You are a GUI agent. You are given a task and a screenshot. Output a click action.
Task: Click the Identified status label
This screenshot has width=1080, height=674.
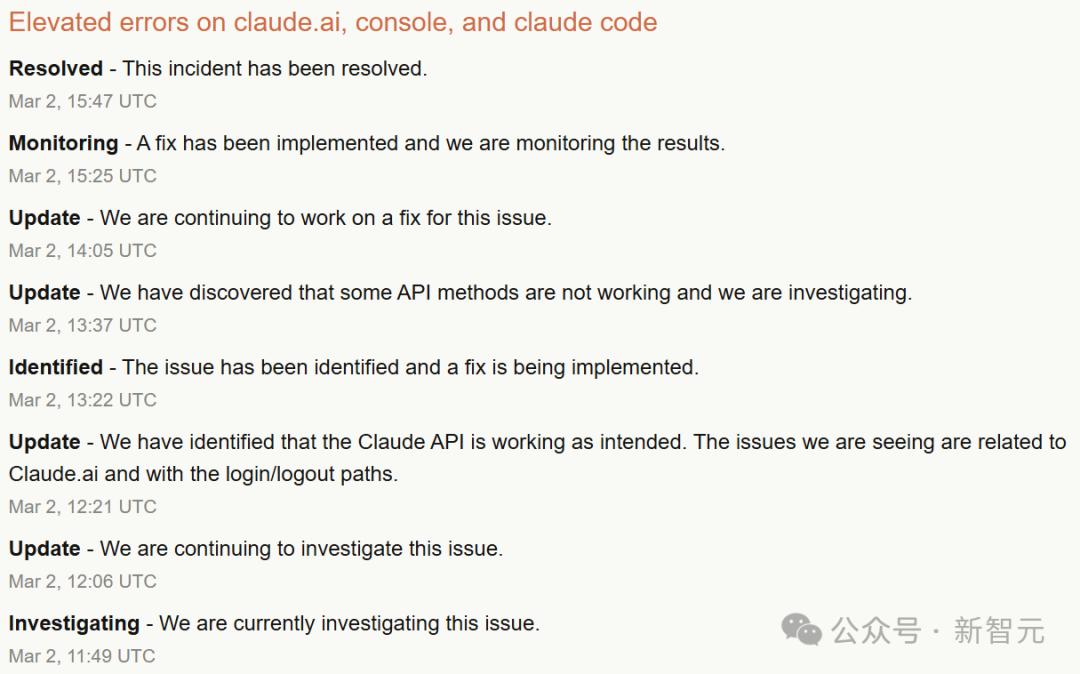(56, 368)
